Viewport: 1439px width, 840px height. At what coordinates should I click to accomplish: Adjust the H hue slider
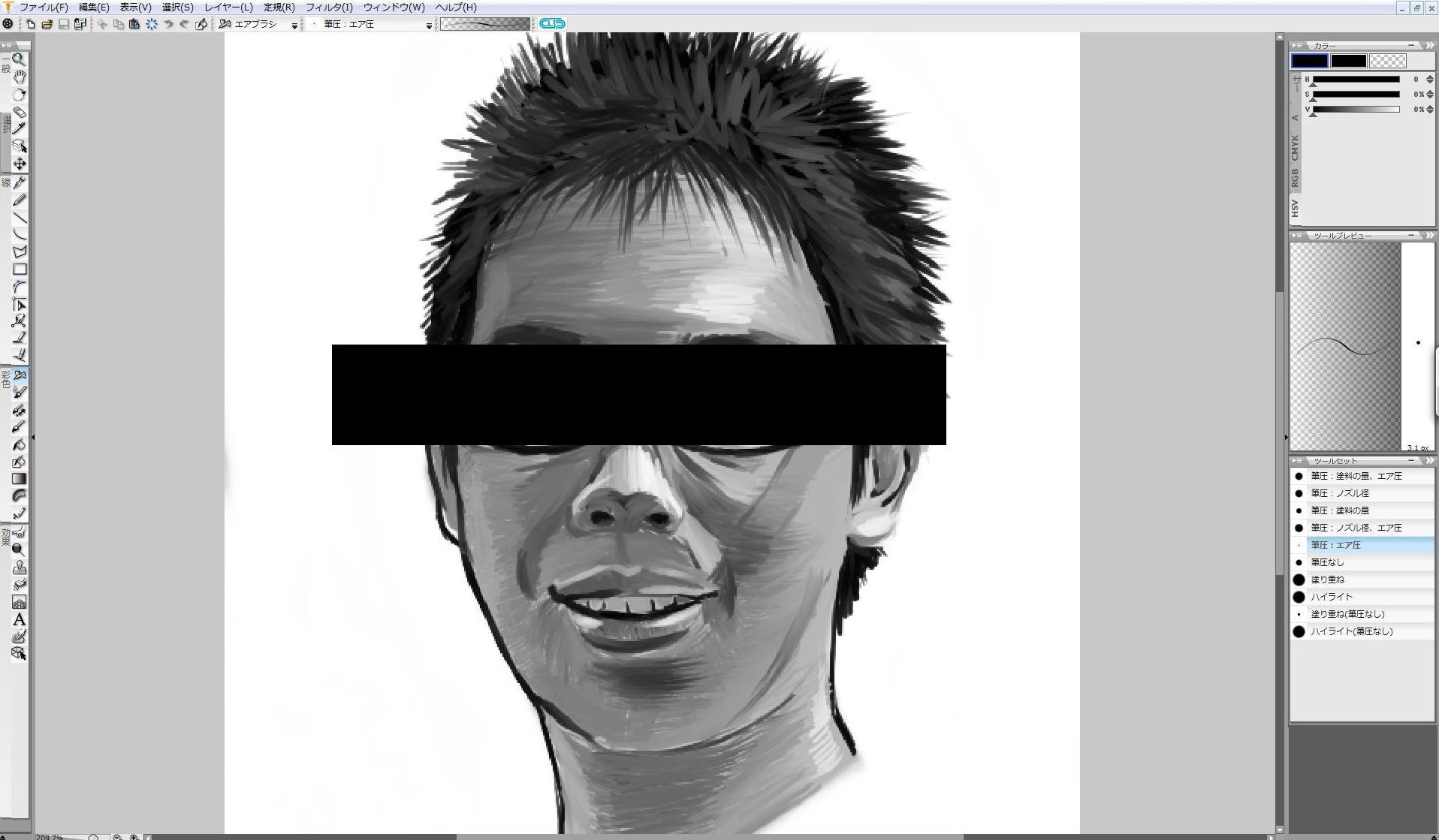coord(1356,80)
